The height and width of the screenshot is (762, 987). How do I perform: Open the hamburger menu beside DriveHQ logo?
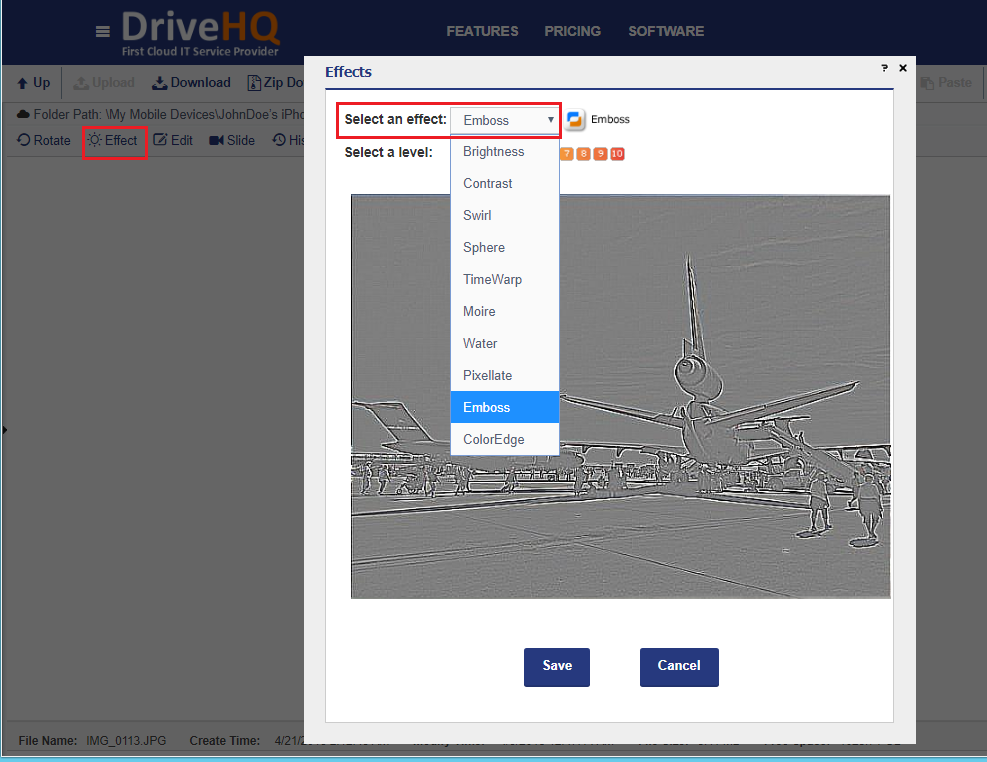coord(103,32)
